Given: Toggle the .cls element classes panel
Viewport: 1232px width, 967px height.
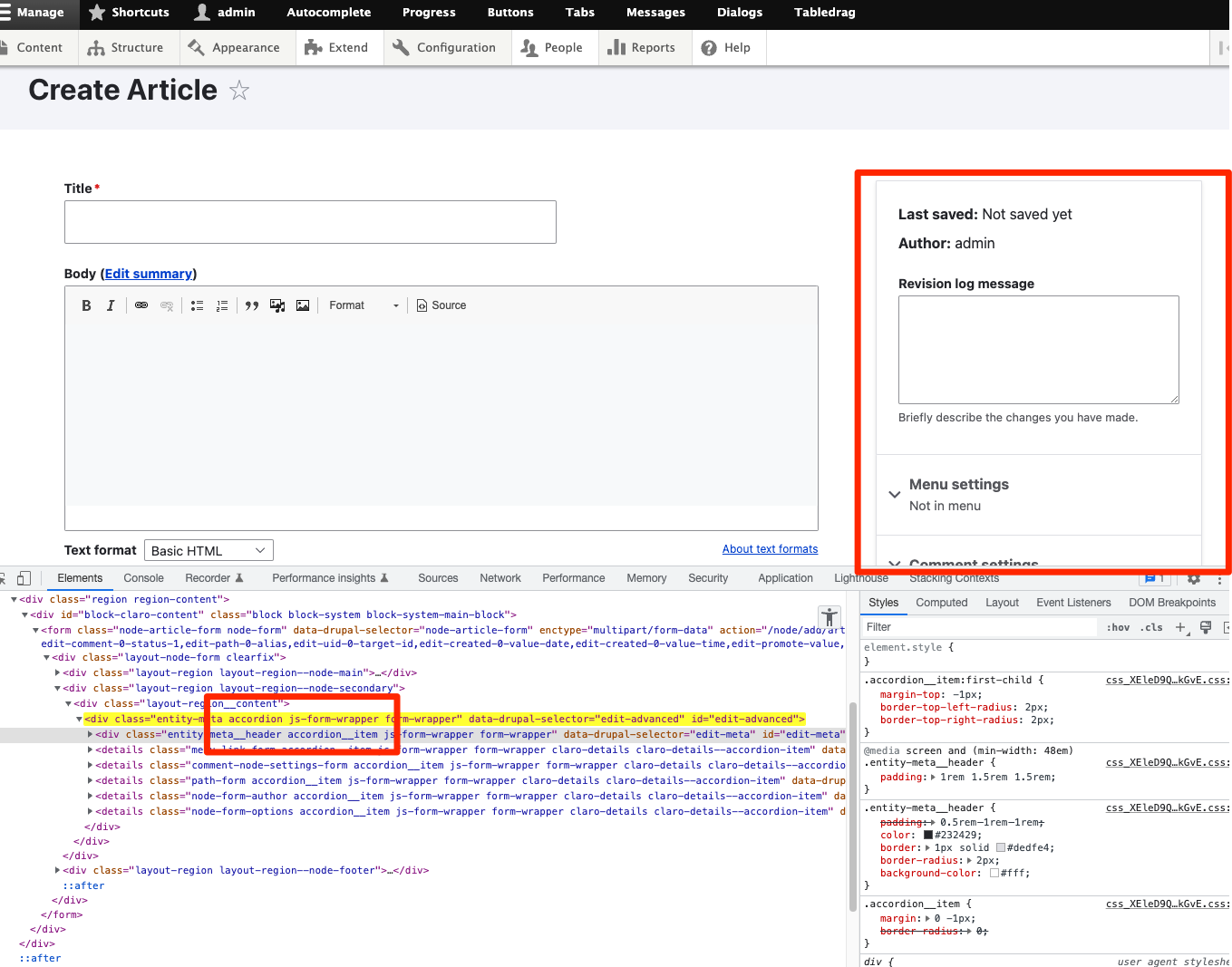Looking at the screenshot, I should 1151,627.
